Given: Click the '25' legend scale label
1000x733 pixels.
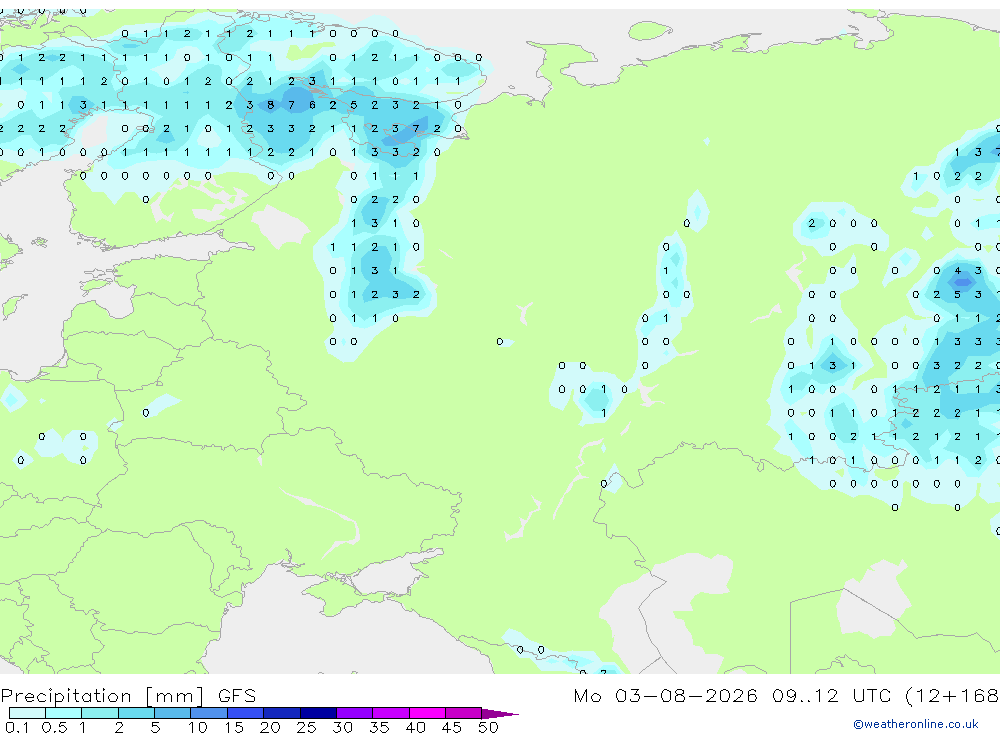Looking at the screenshot, I should click(x=307, y=727).
